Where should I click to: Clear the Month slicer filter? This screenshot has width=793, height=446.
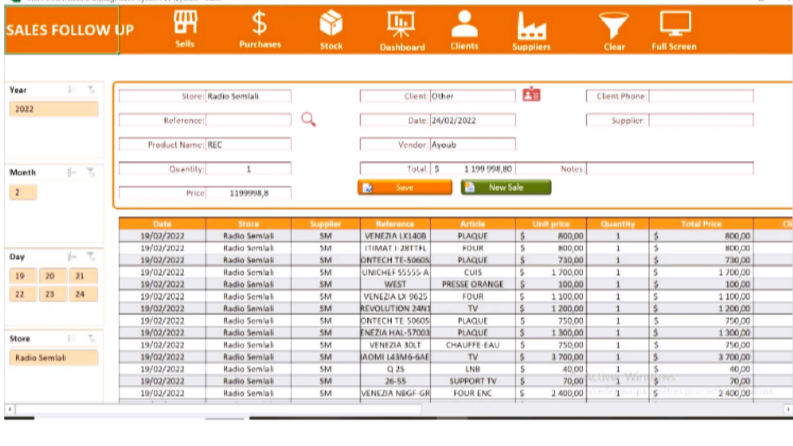(92, 172)
